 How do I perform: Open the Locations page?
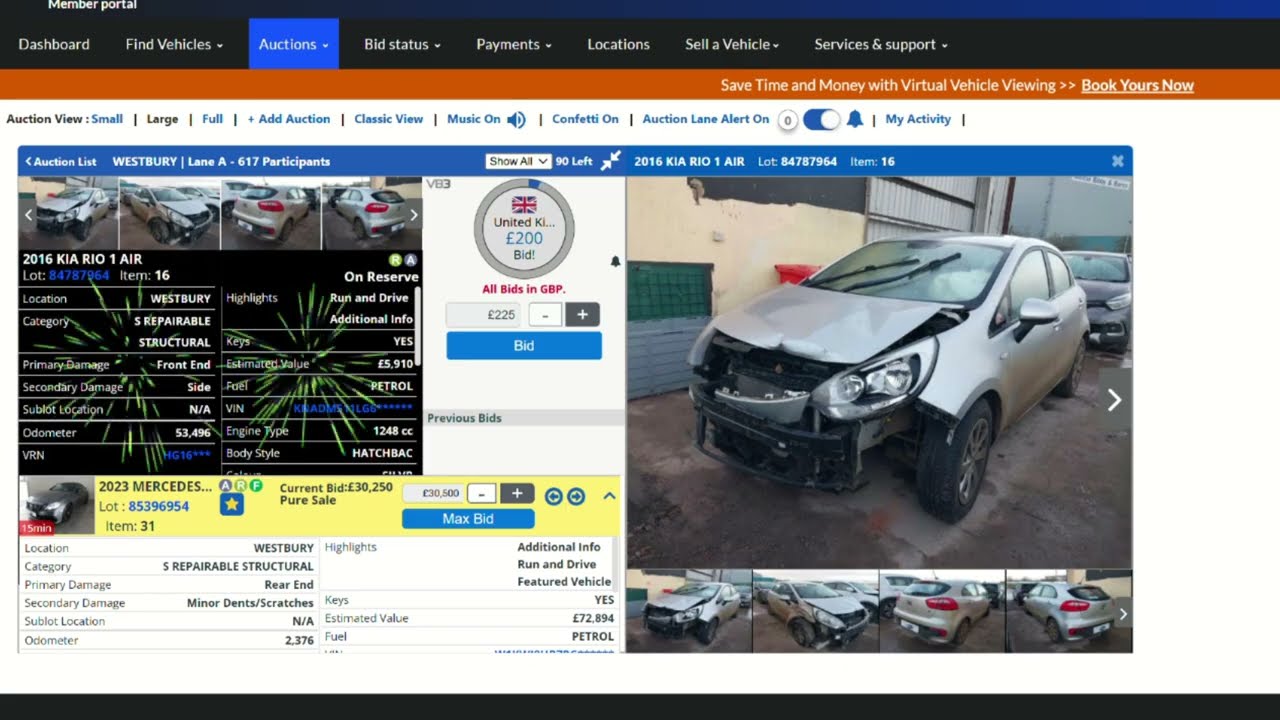tap(619, 44)
